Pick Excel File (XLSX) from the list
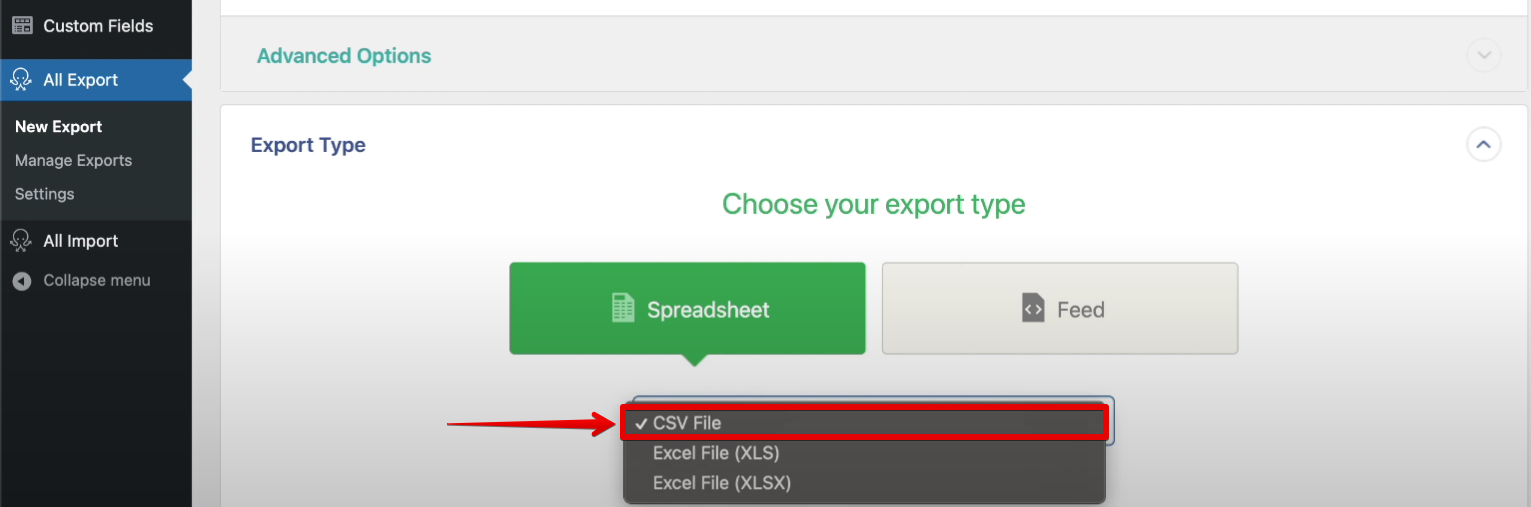 [x=721, y=483]
